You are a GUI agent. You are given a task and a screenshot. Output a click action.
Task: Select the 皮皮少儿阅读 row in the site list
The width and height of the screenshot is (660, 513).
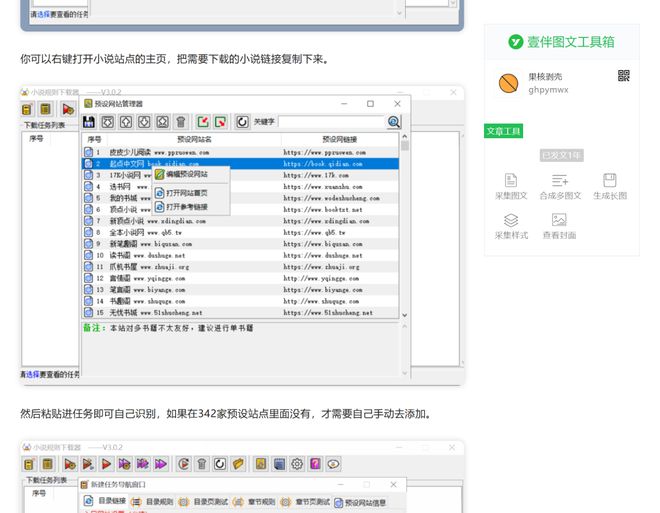240,152
